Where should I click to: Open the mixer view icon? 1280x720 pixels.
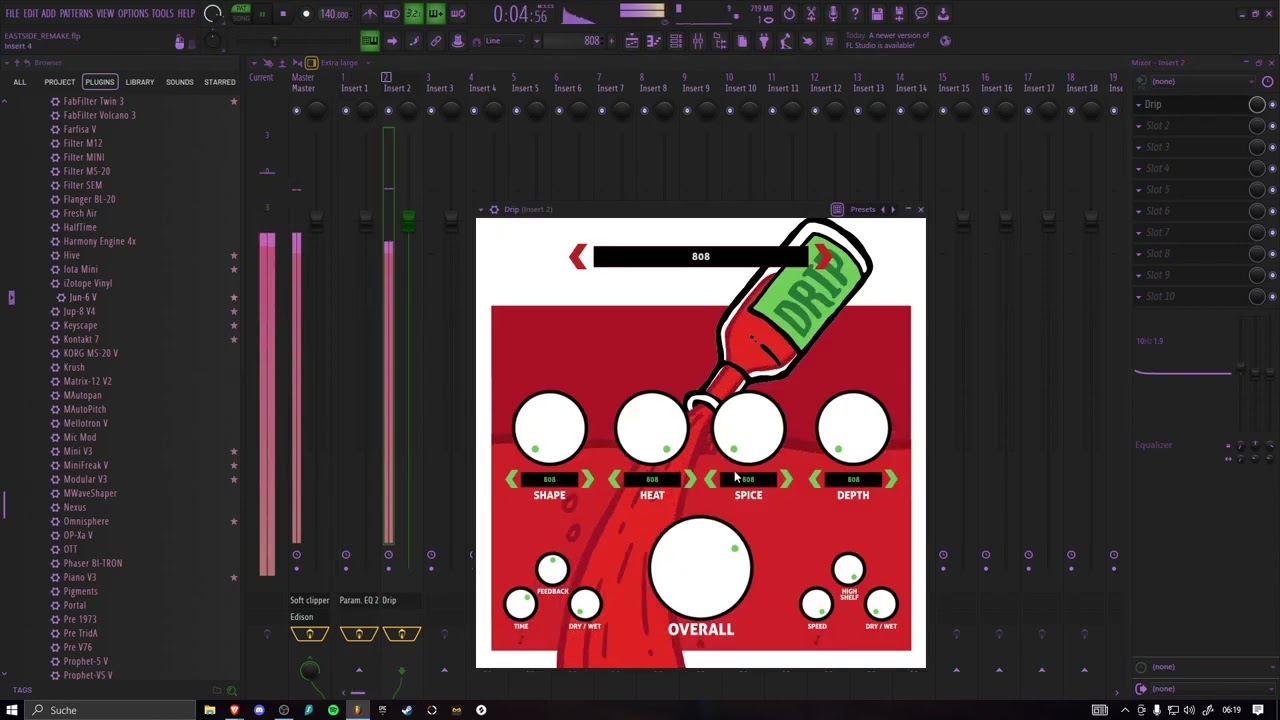point(698,41)
